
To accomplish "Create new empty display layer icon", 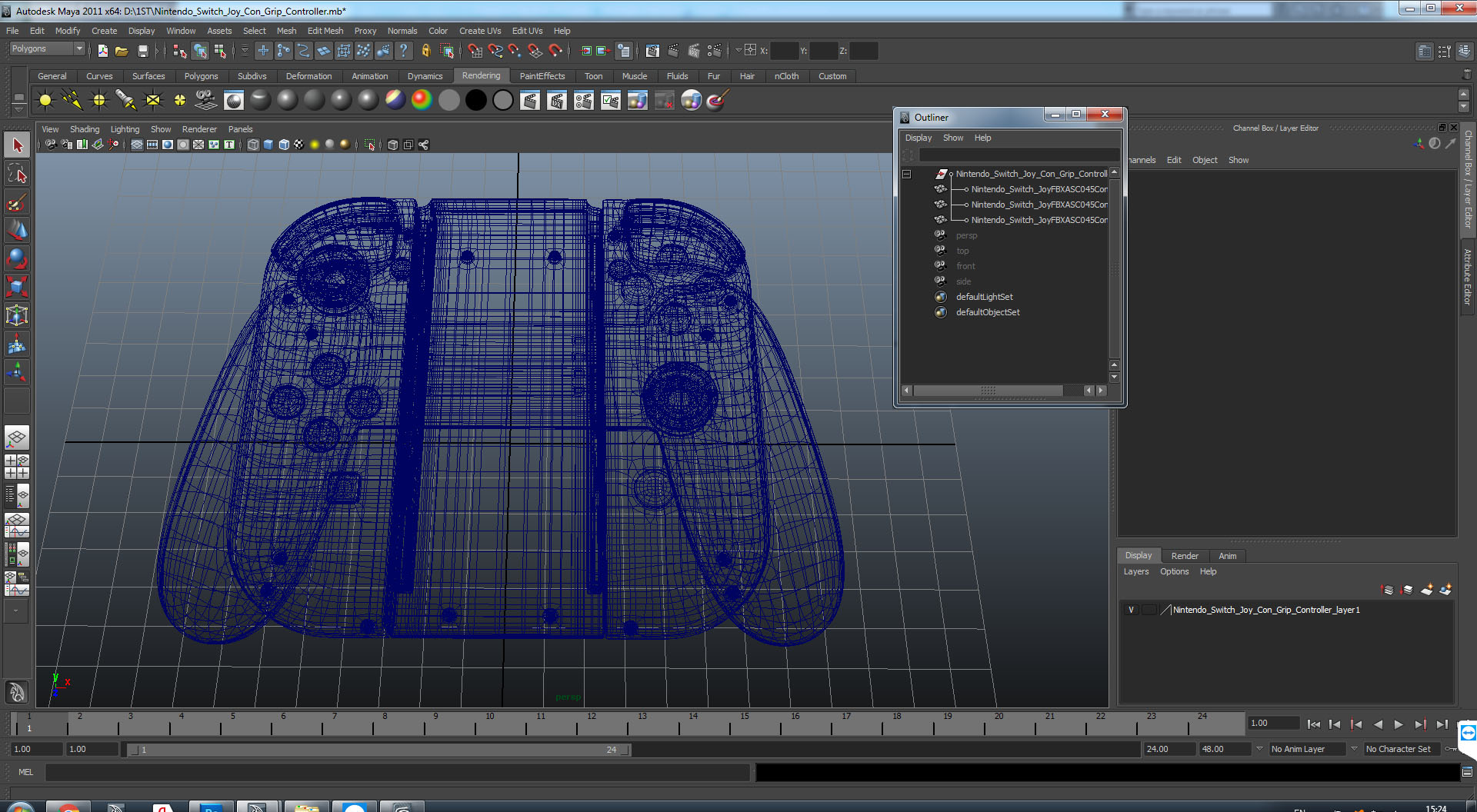I will tap(1427, 590).
